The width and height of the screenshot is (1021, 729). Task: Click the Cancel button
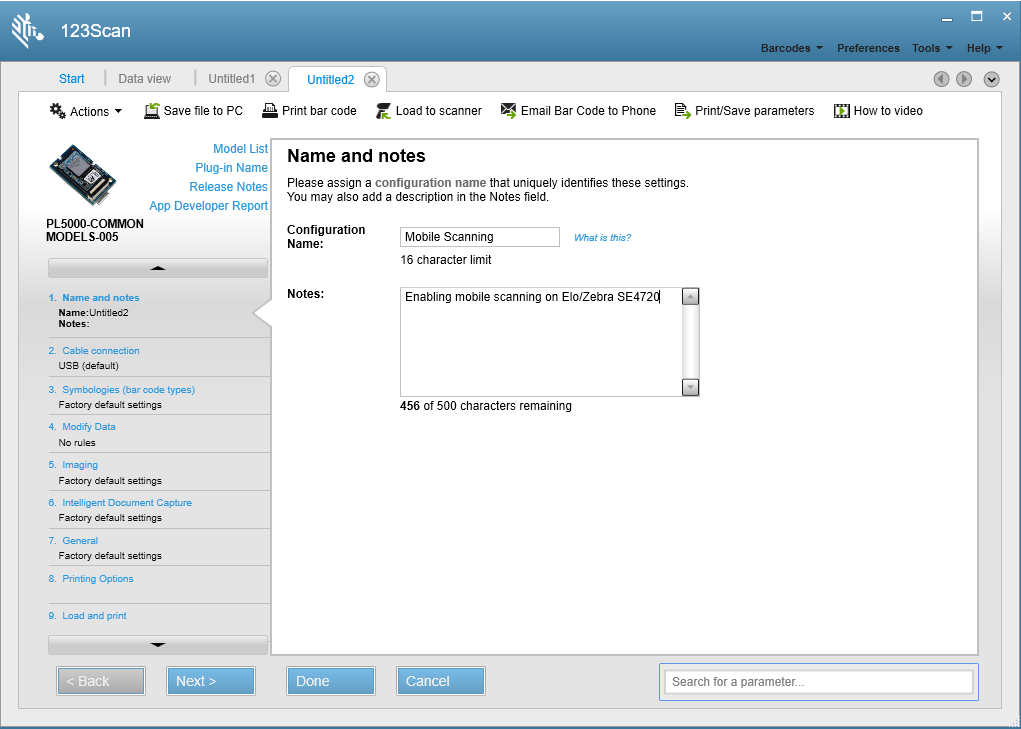(x=441, y=681)
